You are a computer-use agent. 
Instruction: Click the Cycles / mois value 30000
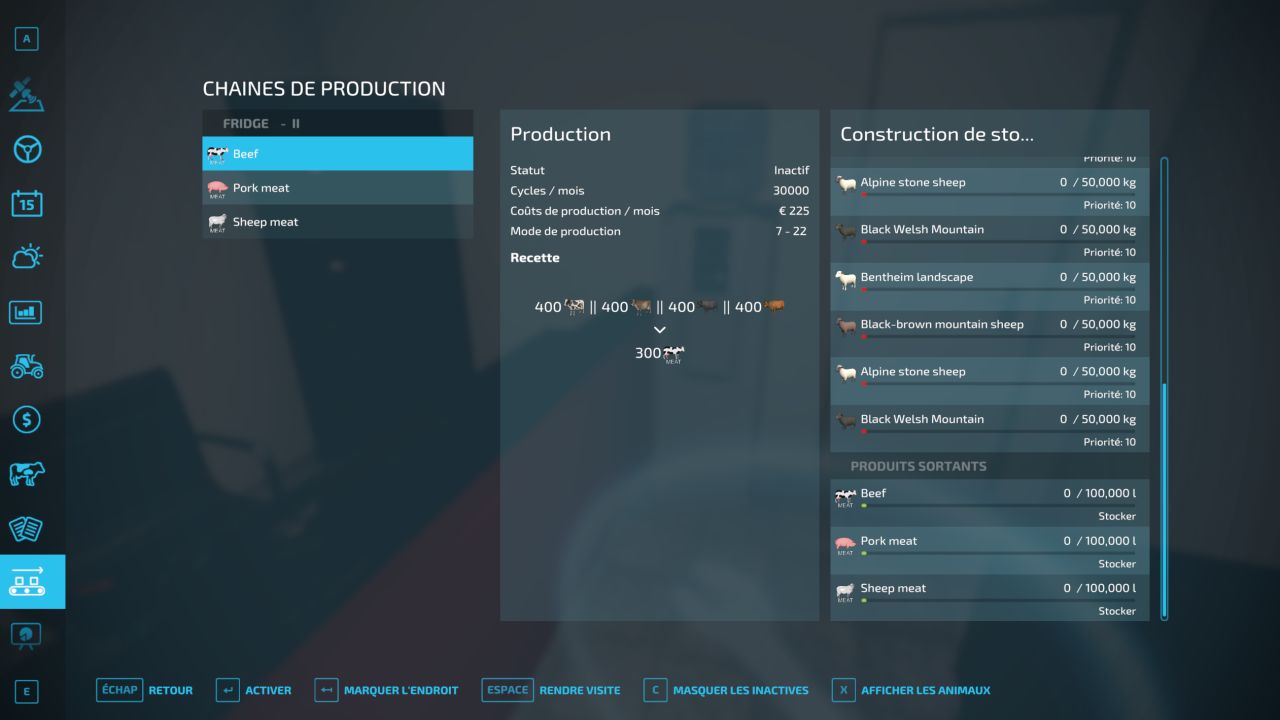point(791,191)
